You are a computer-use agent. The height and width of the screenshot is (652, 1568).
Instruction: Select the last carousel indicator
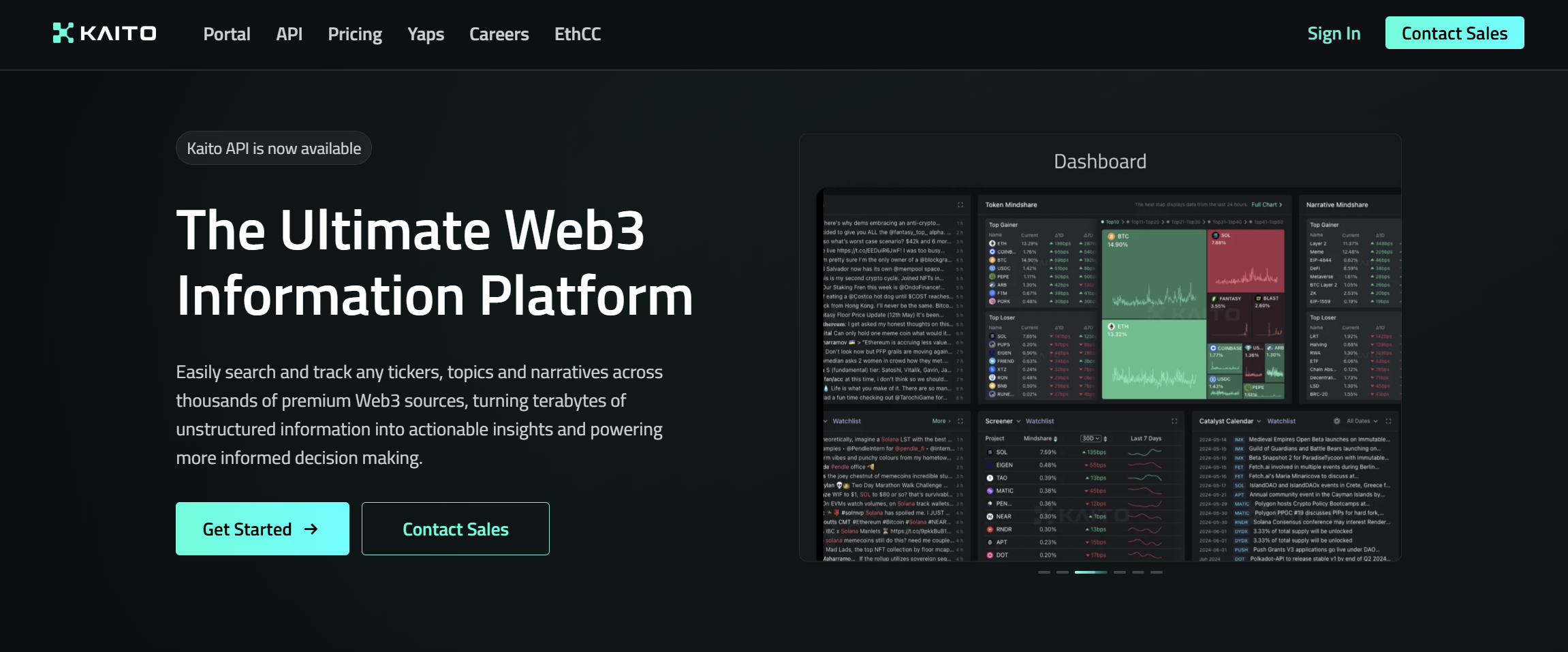click(1157, 572)
